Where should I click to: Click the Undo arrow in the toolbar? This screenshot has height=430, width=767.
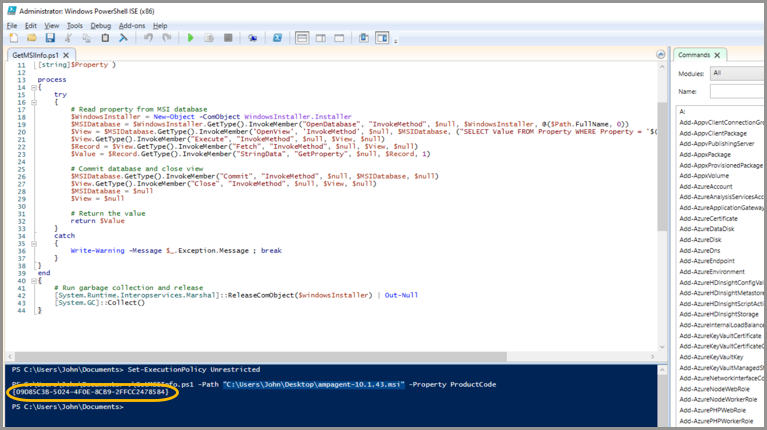click(148, 38)
